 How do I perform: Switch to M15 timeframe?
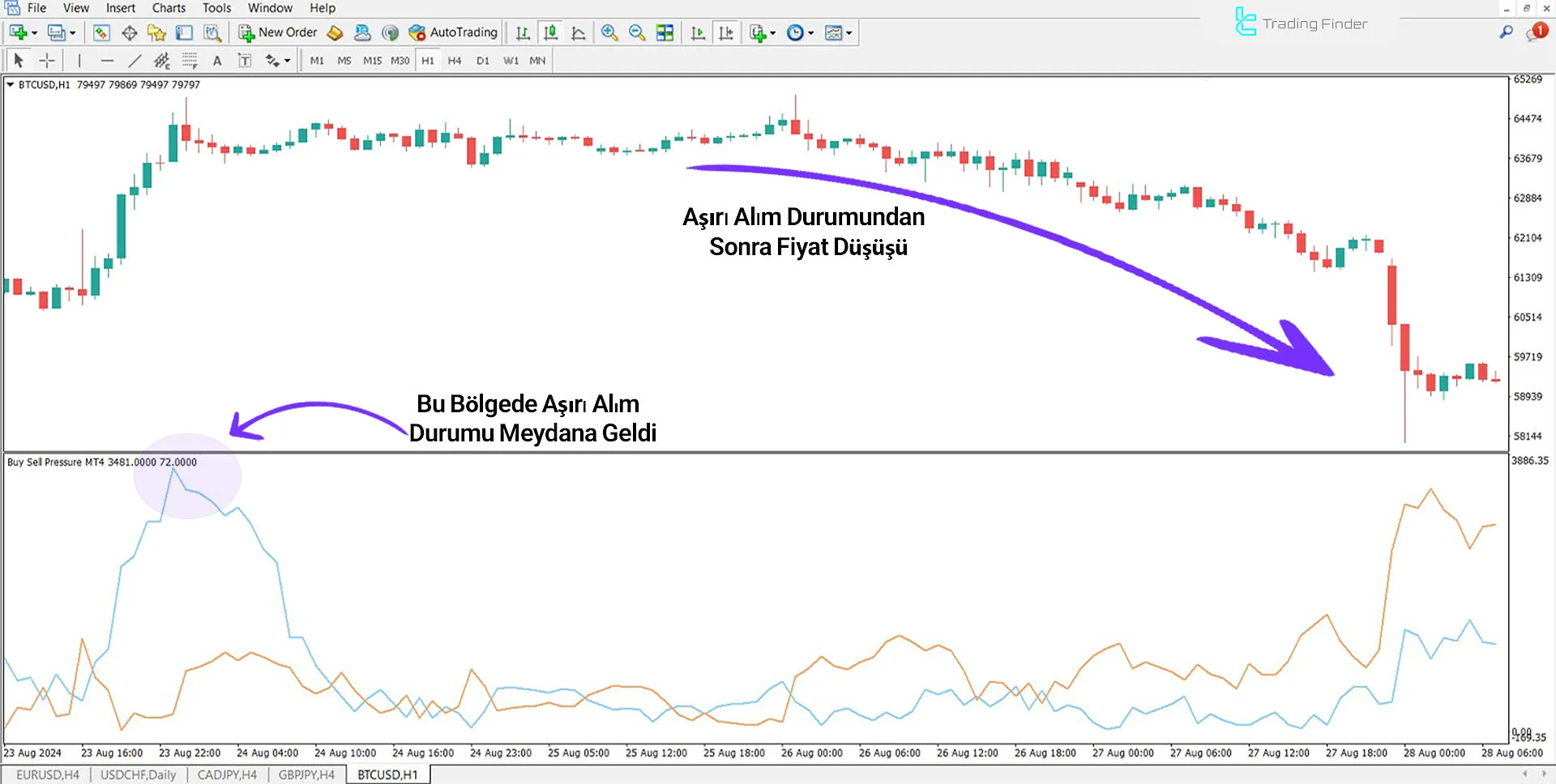(x=372, y=61)
